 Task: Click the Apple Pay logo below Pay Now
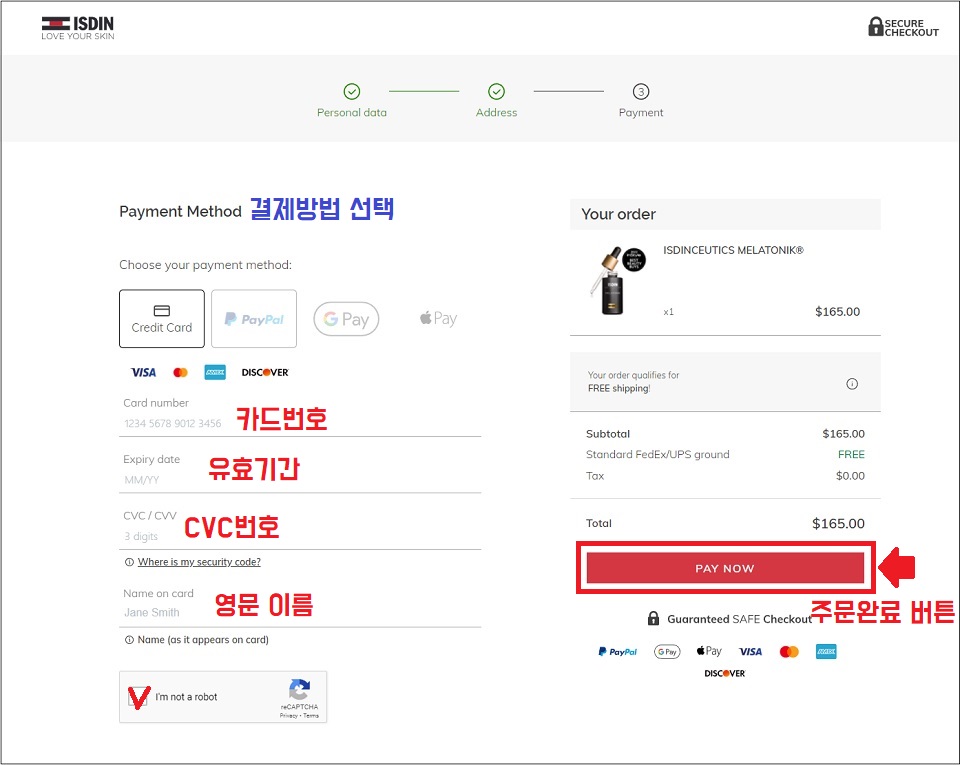(709, 651)
